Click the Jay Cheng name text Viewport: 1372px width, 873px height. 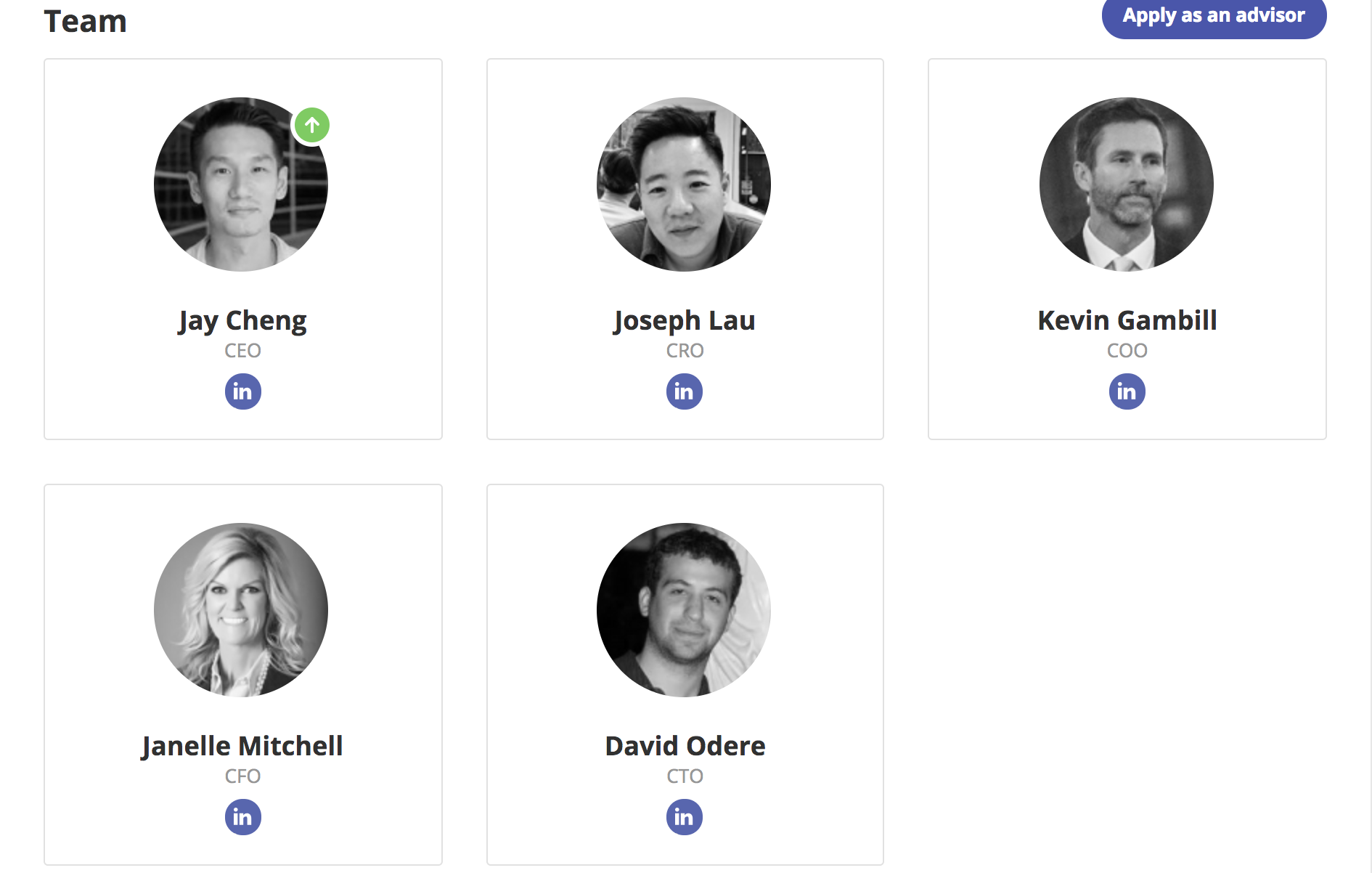click(242, 320)
